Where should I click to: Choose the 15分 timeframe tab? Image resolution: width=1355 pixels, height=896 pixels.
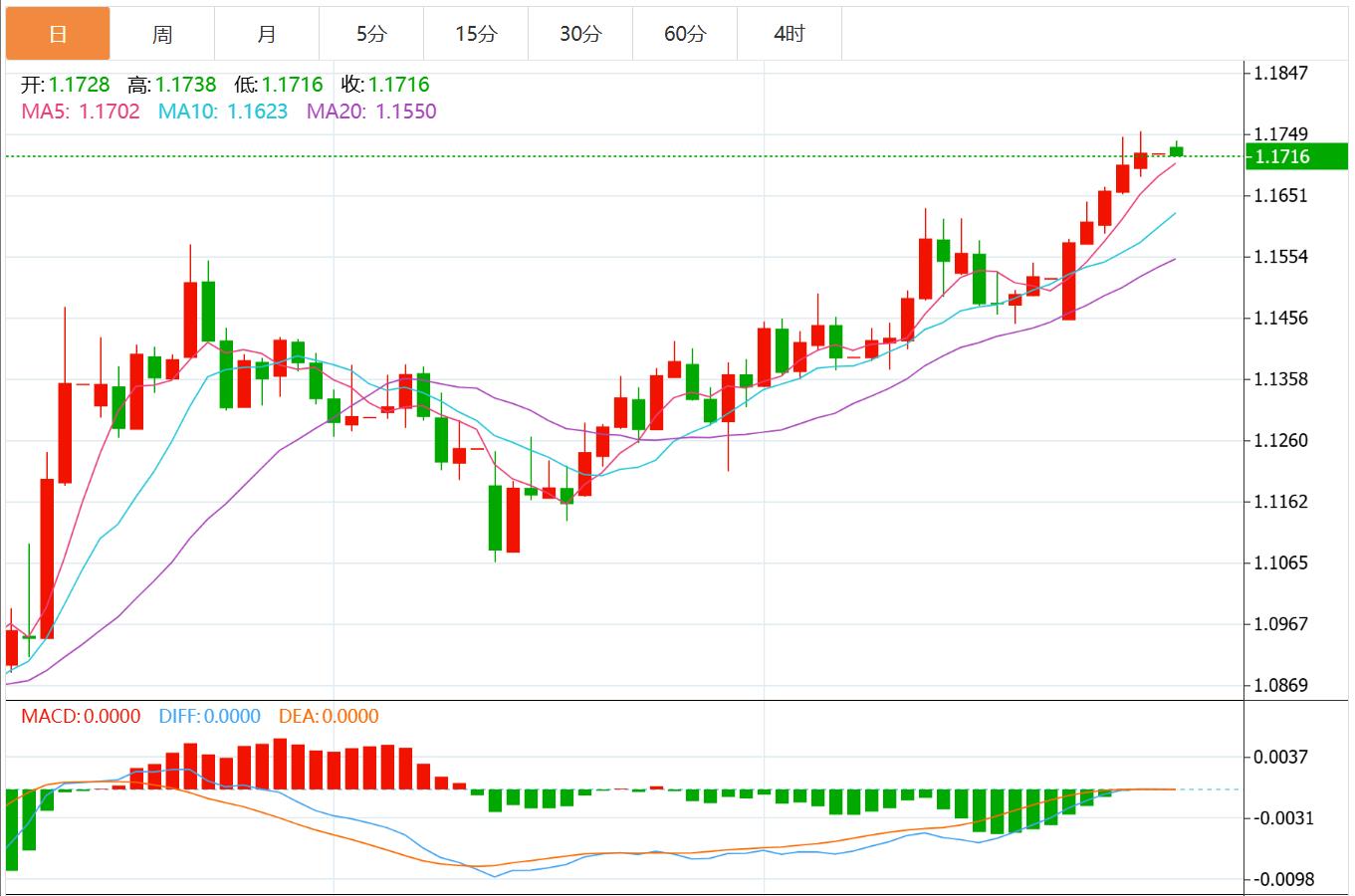[476, 35]
